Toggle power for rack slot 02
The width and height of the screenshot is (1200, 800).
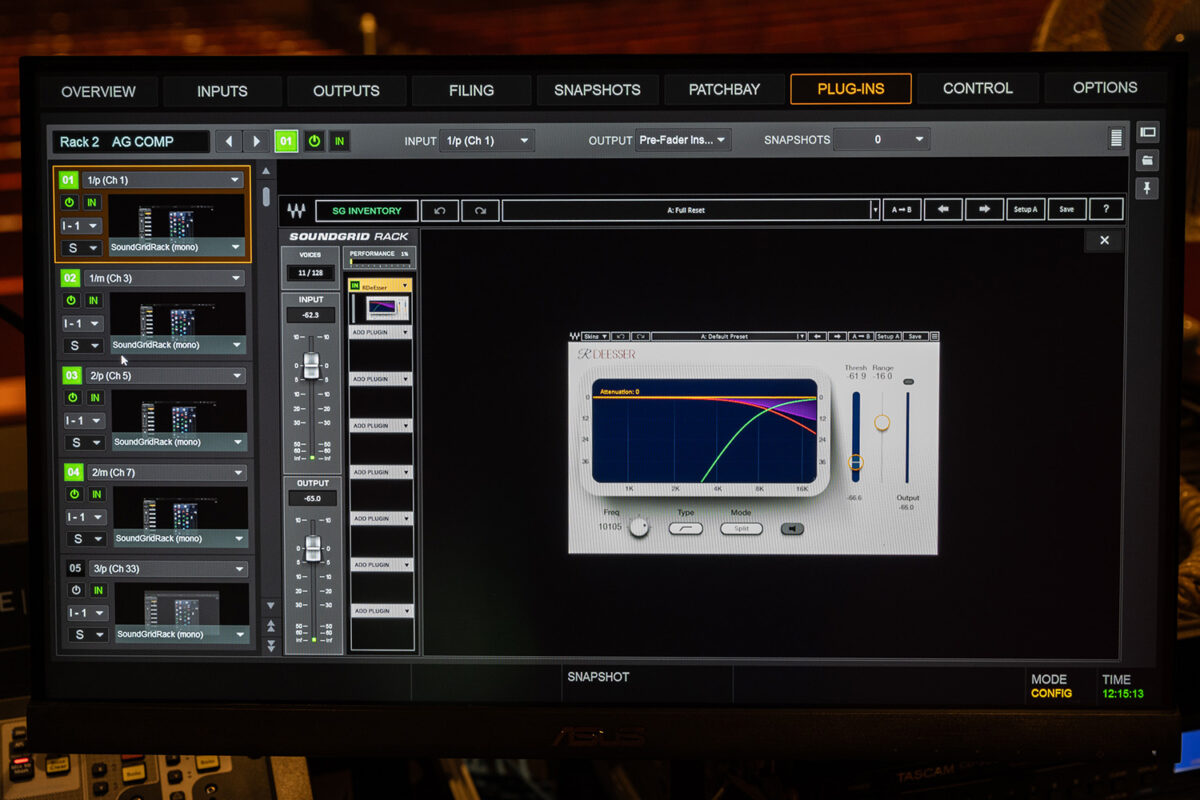pyautogui.click(x=71, y=300)
